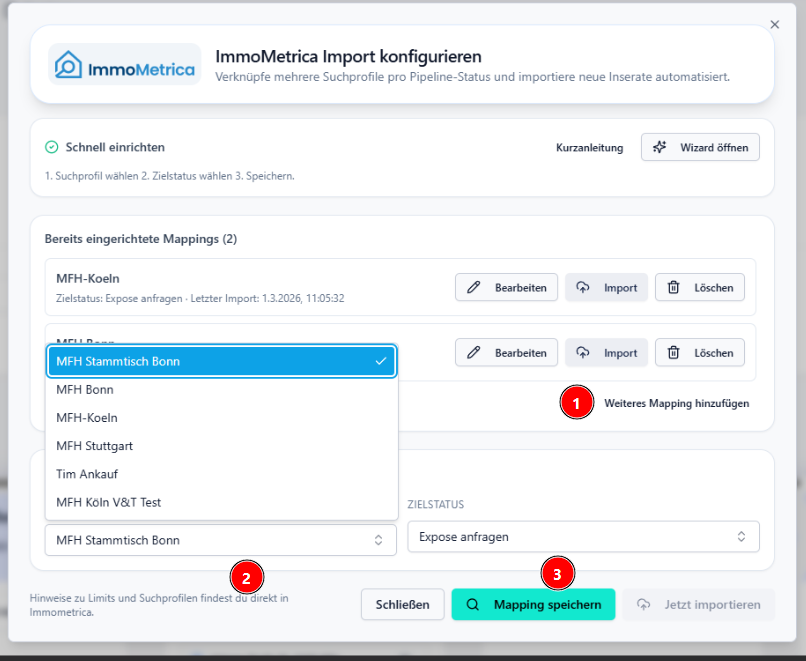Image resolution: width=806 pixels, height=661 pixels.
Task: Open the Kurzanleitung link
Action: (x=589, y=148)
